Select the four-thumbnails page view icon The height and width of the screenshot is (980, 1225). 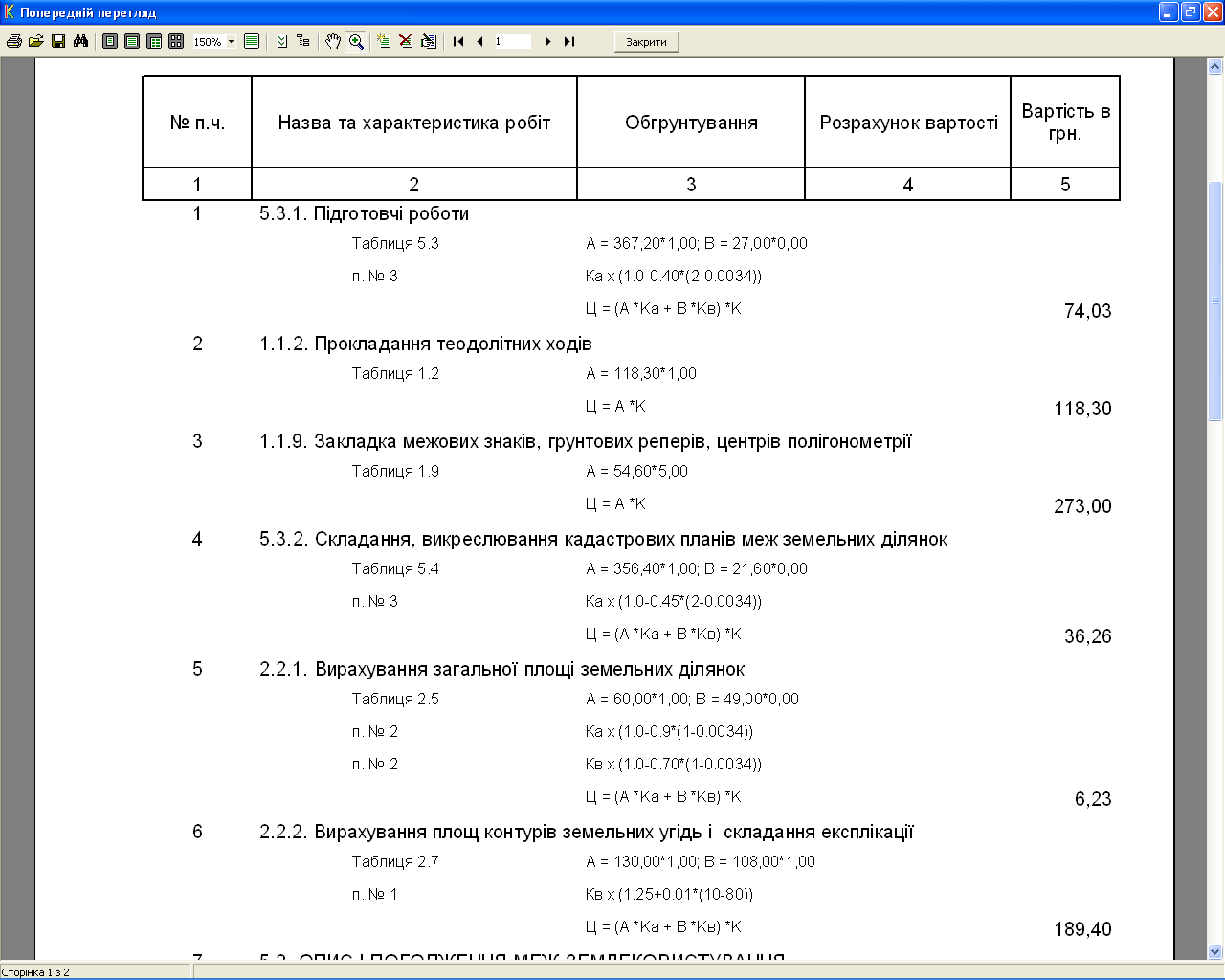click(176, 41)
